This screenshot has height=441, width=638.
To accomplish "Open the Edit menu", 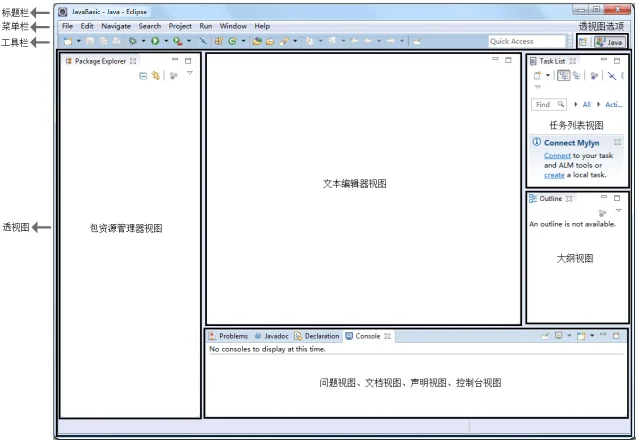I will (87, 26).
